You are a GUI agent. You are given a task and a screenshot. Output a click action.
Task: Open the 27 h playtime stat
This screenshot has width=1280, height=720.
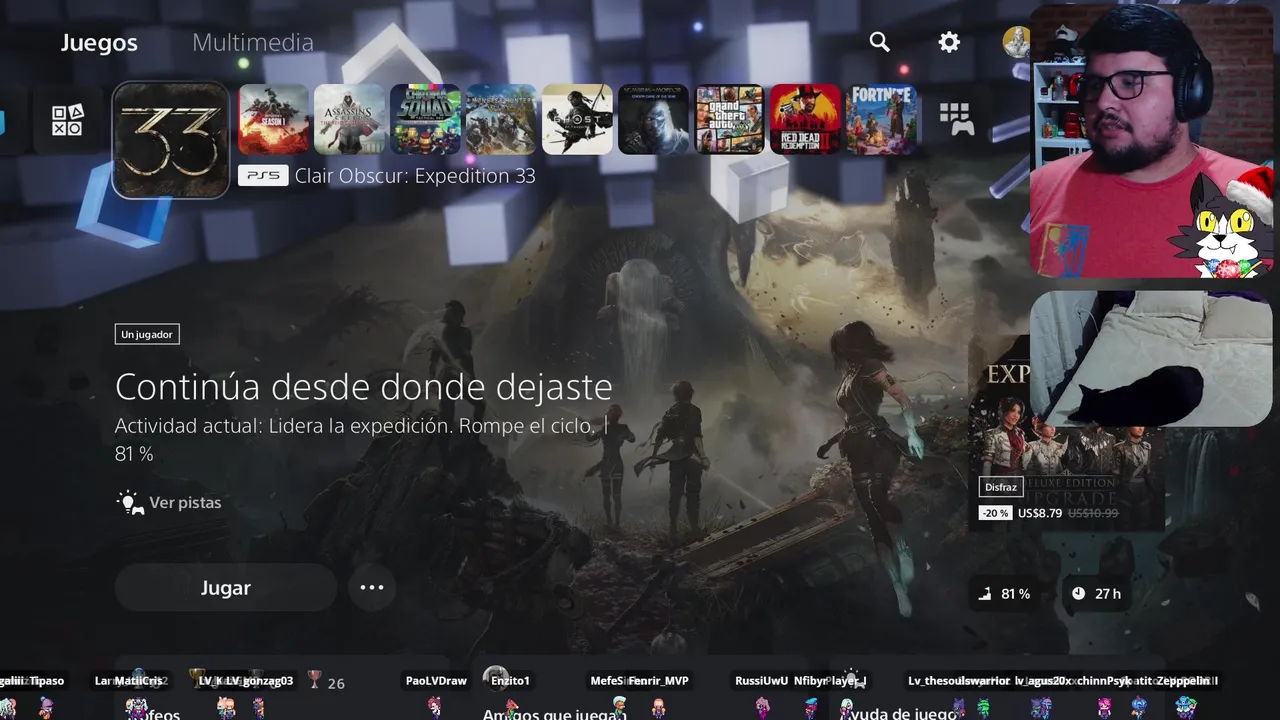coord(1096,594)
